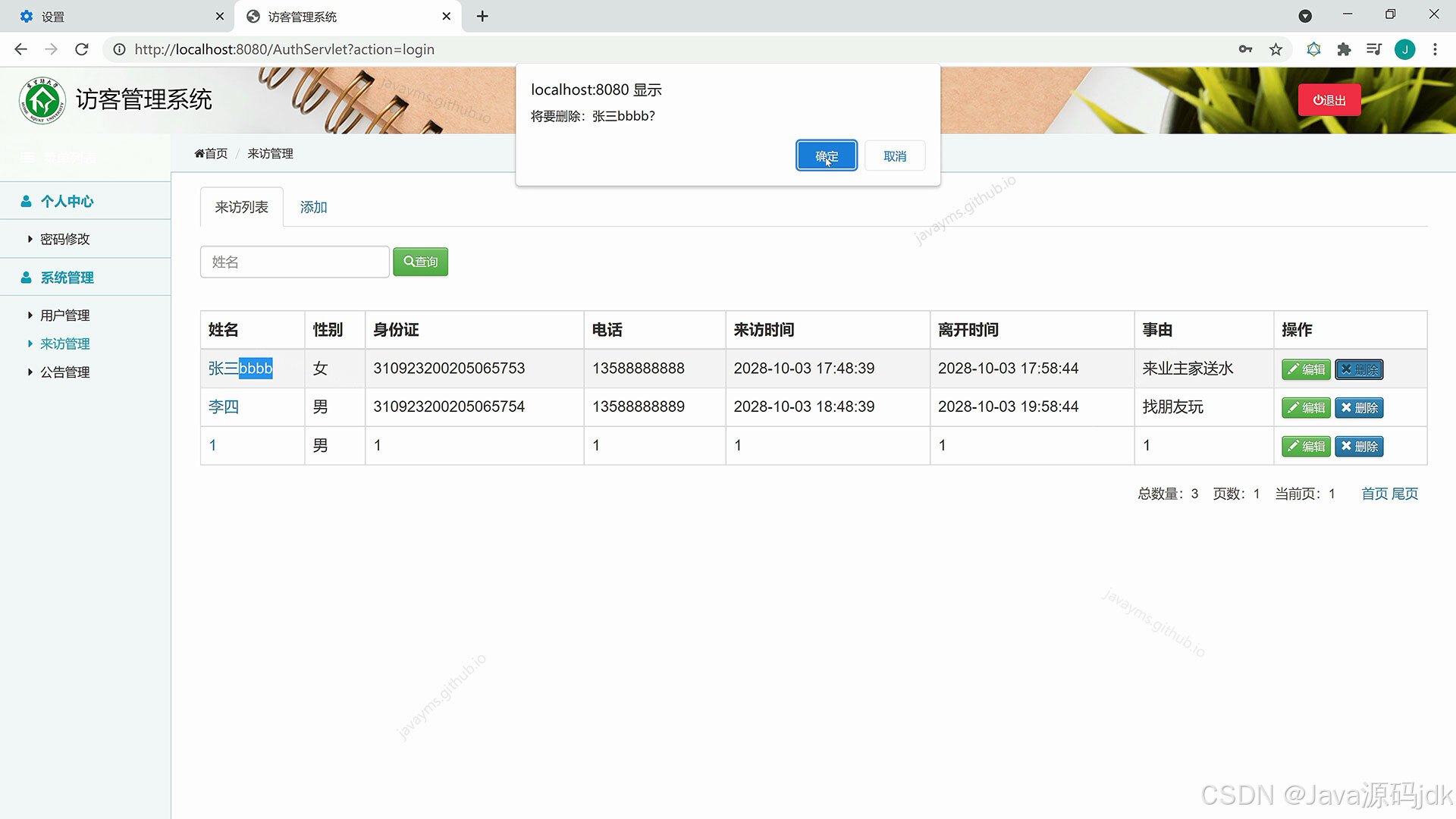The height and width of the screenshot is (819, 1456).
Task: Select the 系统管理 sidebar section
Action: point(67,278)
